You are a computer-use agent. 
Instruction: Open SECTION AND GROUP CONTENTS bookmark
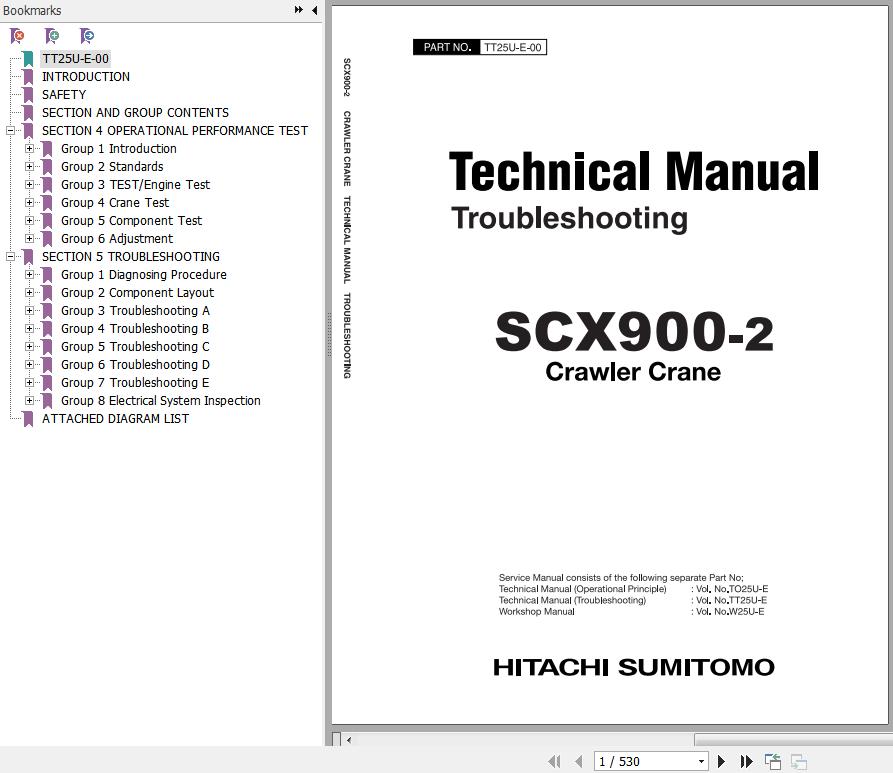[135, 113]
